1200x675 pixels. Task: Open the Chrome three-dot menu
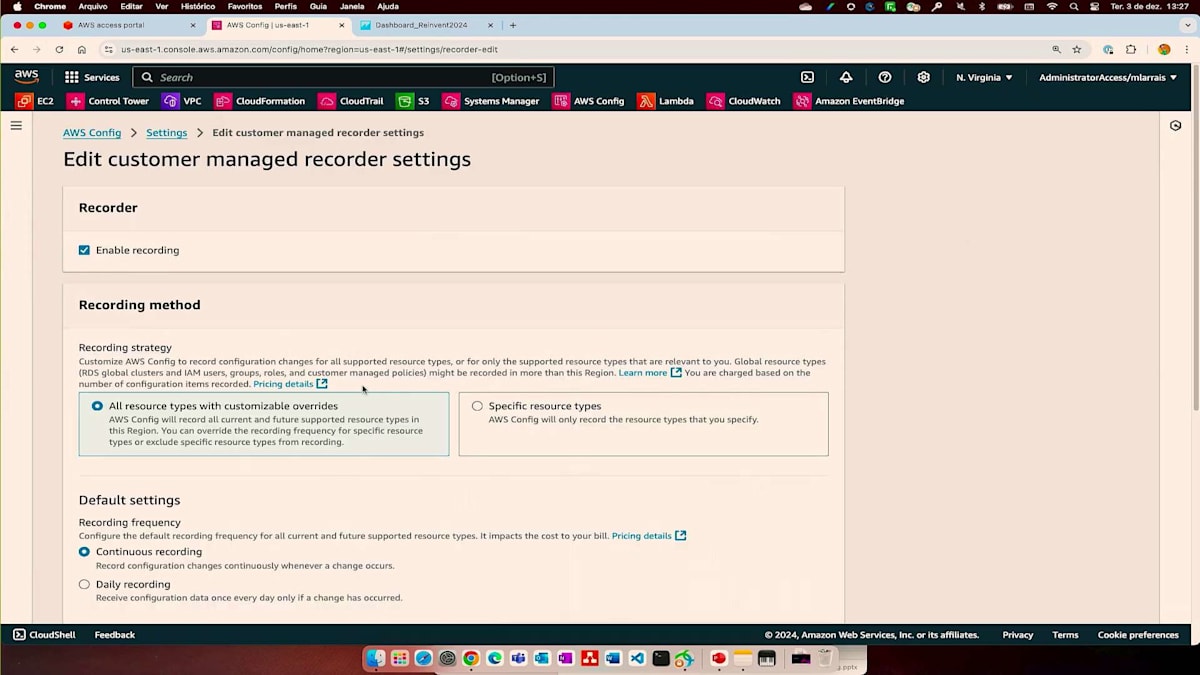(1186, 49)
